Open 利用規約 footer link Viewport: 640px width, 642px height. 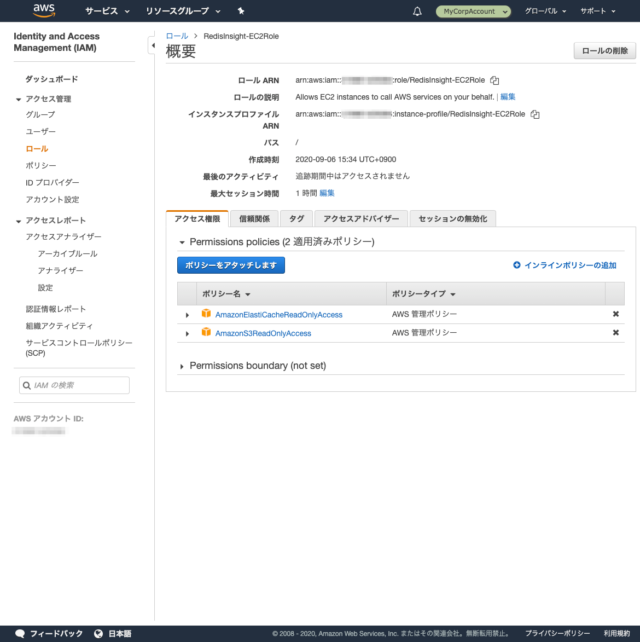pyautogui.click(x=617, y=633)
